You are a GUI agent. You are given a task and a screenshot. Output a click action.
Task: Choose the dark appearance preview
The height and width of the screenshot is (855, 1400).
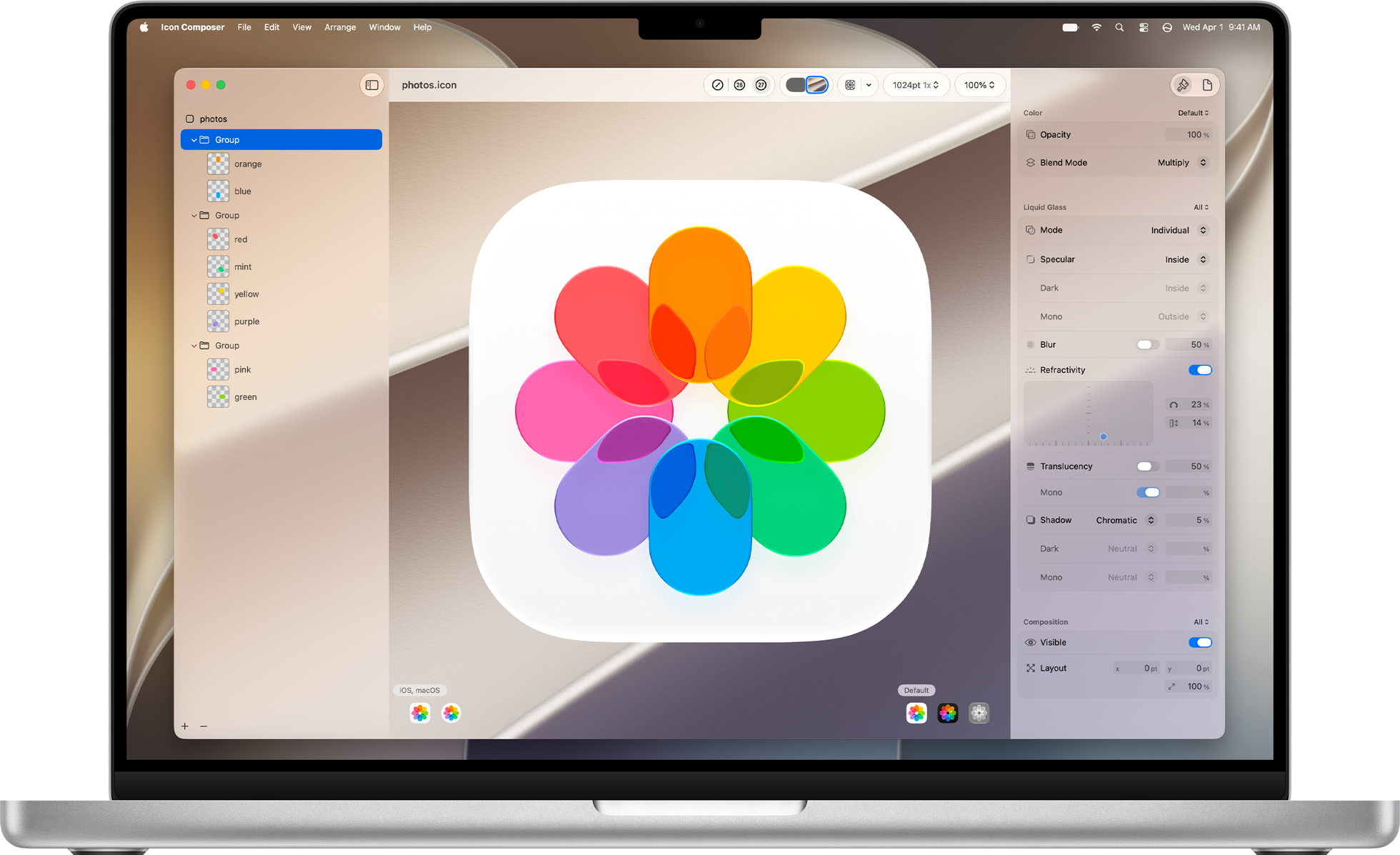pos(948,713)
